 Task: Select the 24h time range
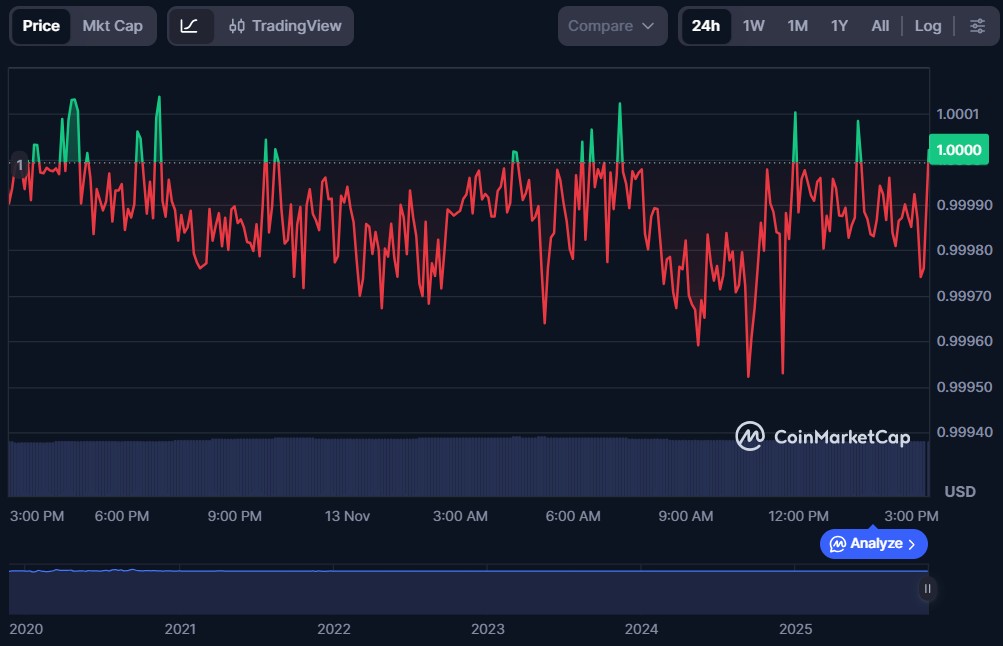(x=706, y=26)
